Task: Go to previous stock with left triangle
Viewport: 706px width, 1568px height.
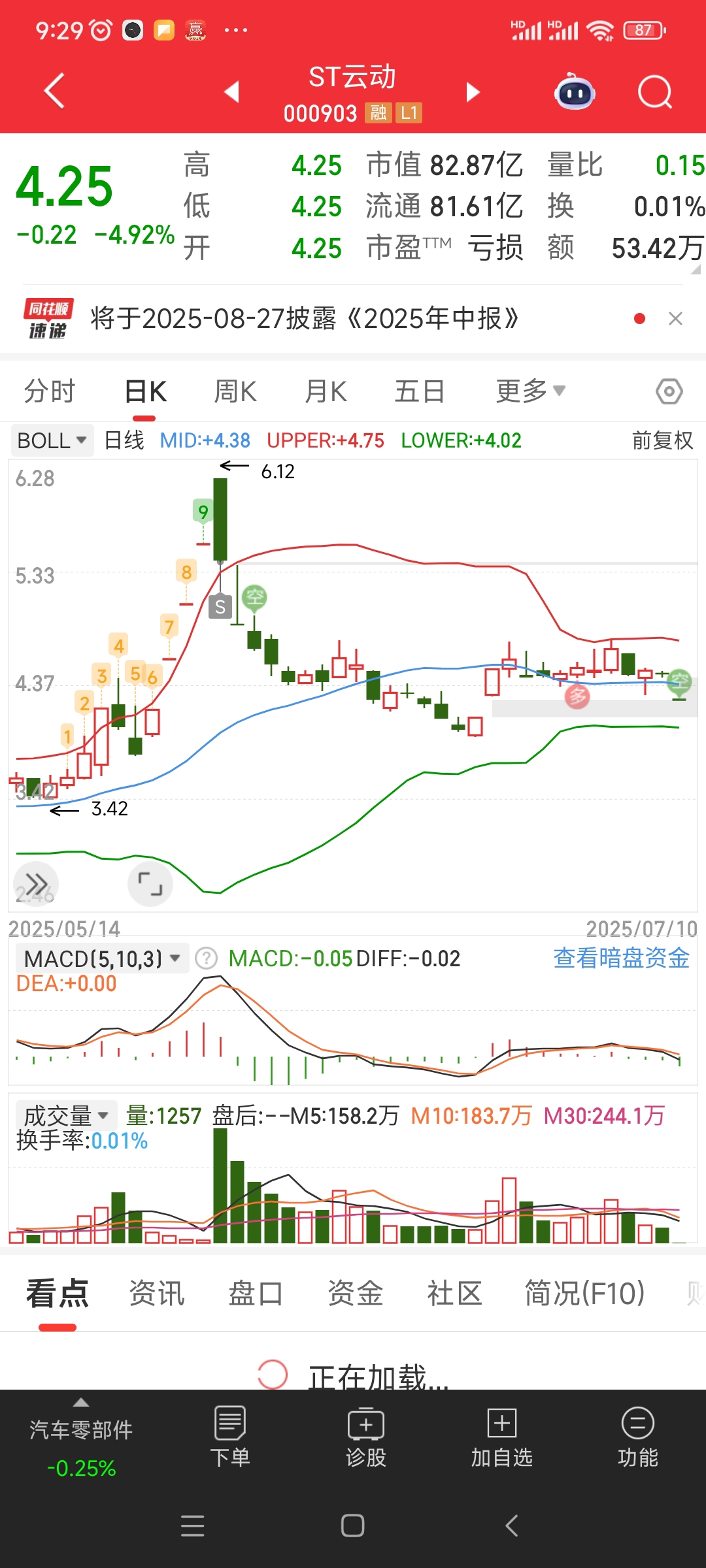Action: pos(231,91)
